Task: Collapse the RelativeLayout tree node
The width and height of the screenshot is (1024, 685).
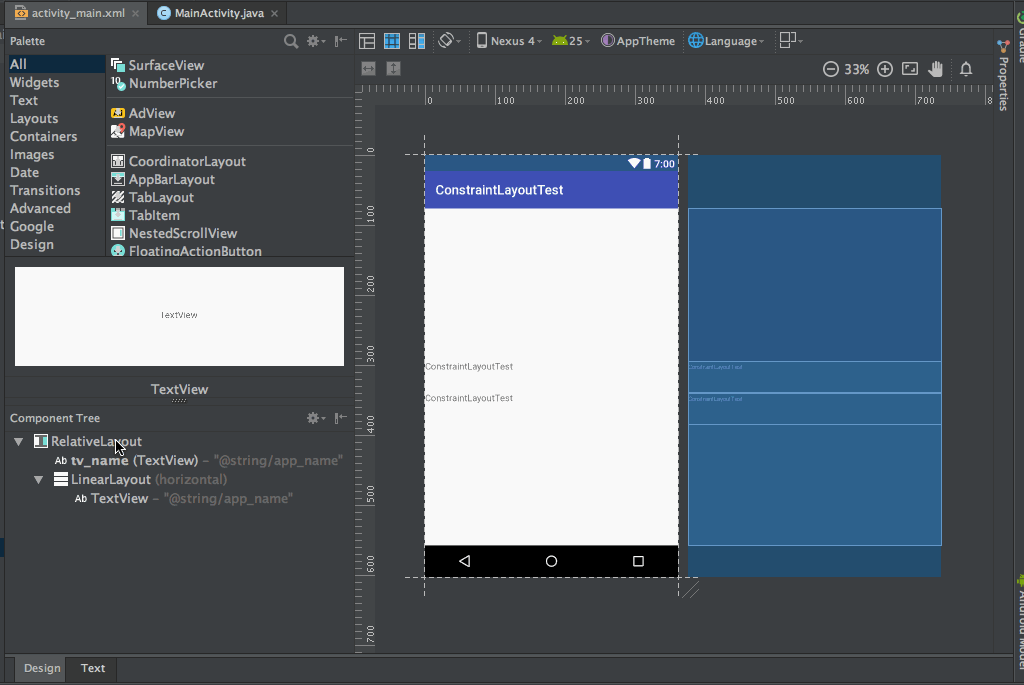Action: coord(19,441)
